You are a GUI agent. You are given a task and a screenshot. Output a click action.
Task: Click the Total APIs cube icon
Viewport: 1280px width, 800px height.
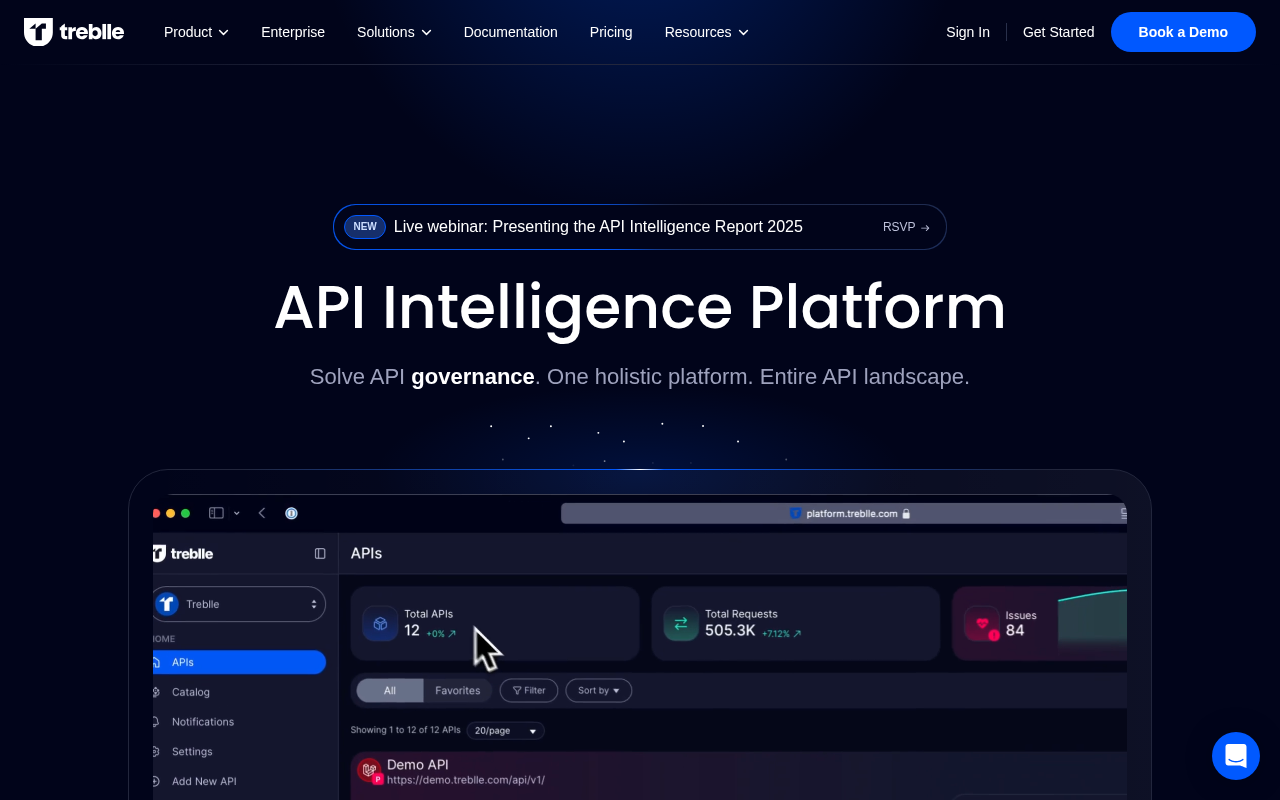pyautogui.click(x=381, y=623)
